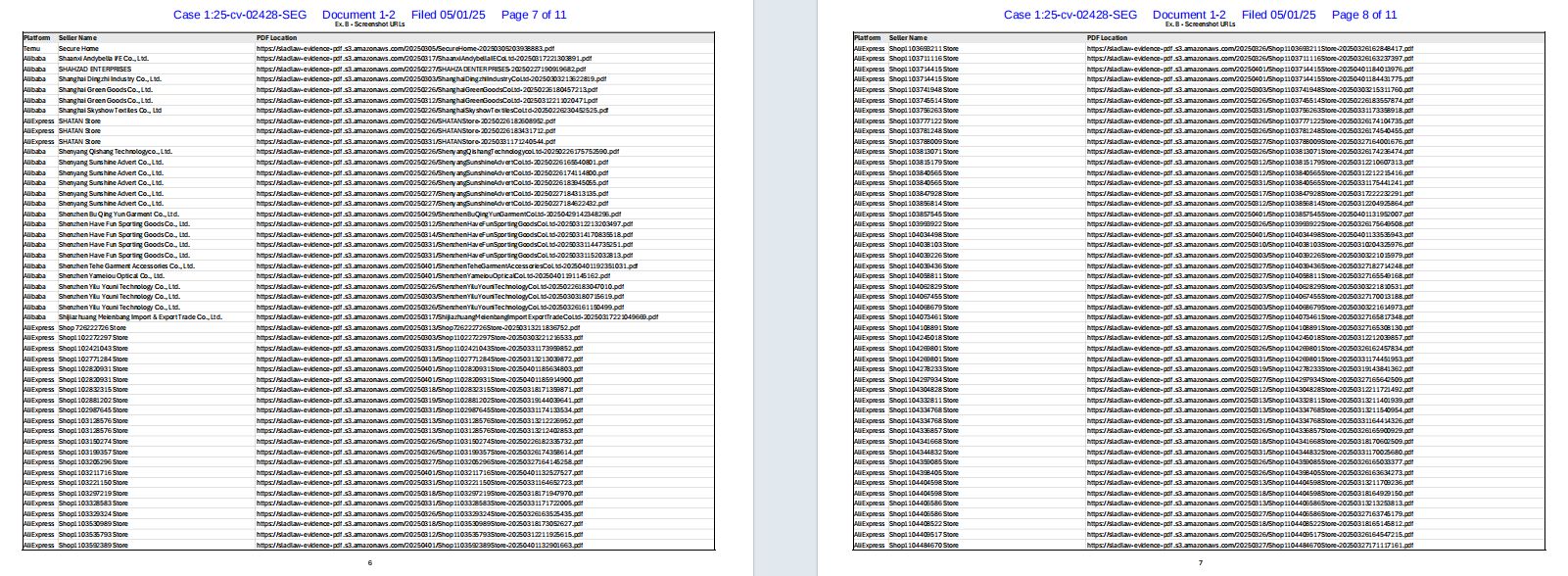Click the left page's Case 1:25-cv-02428-SEG header

[x=240, y=15]
